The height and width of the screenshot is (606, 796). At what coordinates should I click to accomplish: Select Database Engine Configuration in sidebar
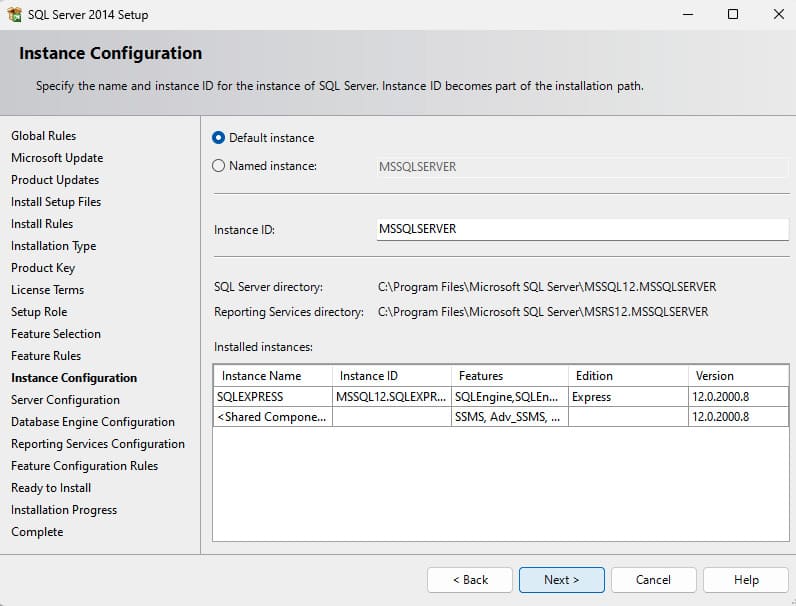[93, 422]
